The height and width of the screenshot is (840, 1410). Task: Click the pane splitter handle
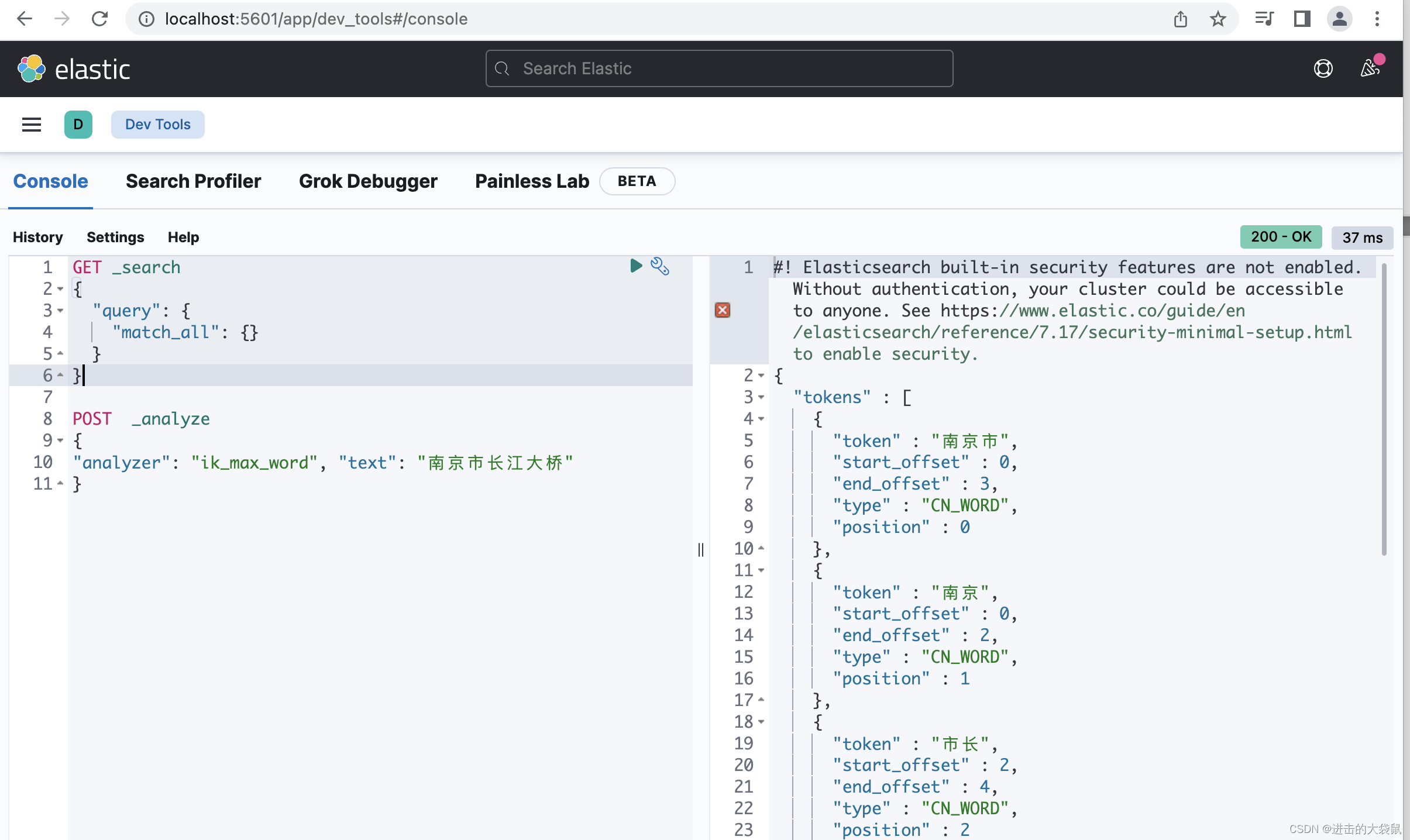pos(701,550)
